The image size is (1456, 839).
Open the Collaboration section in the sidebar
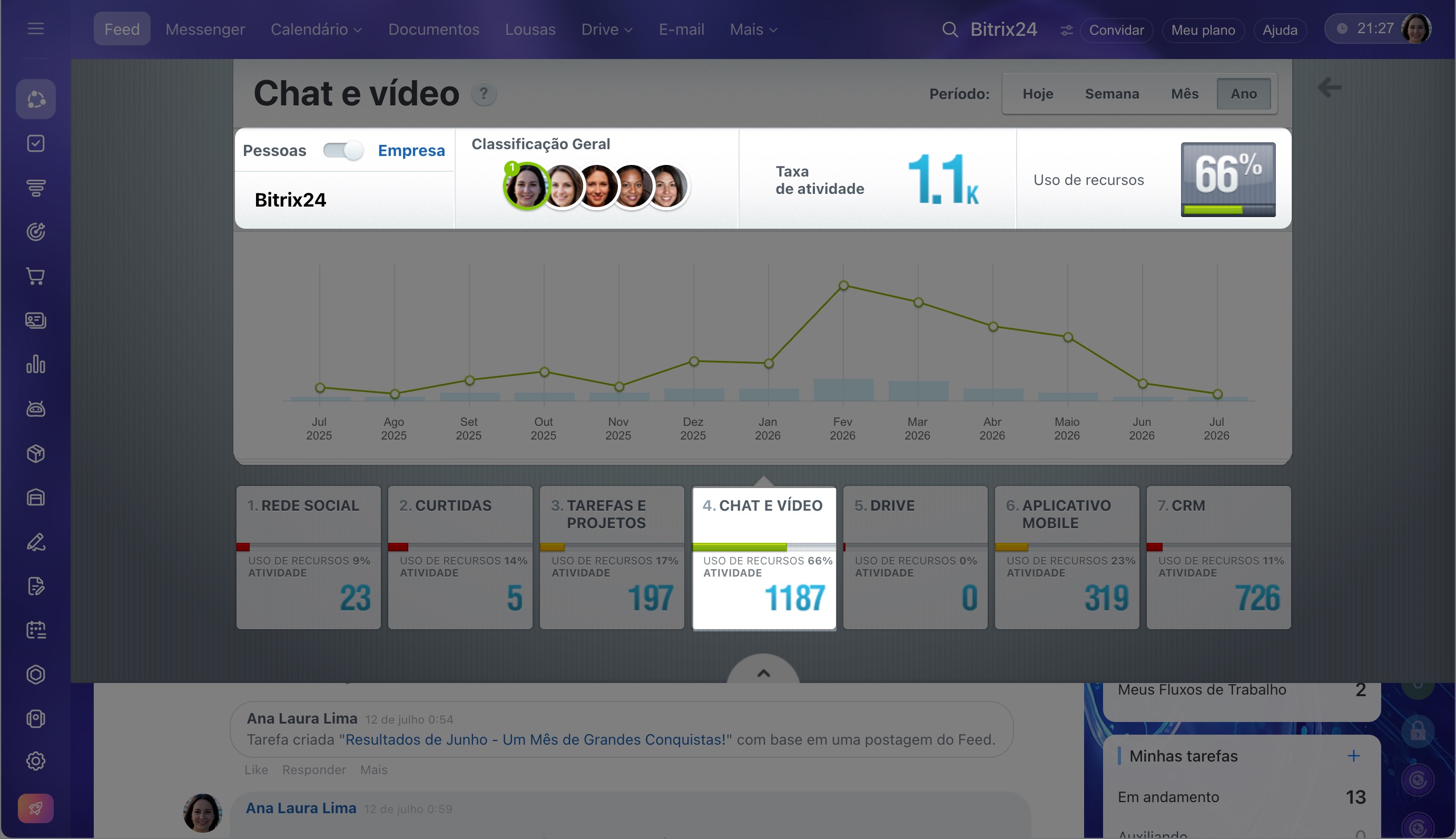tap(36, 99)
